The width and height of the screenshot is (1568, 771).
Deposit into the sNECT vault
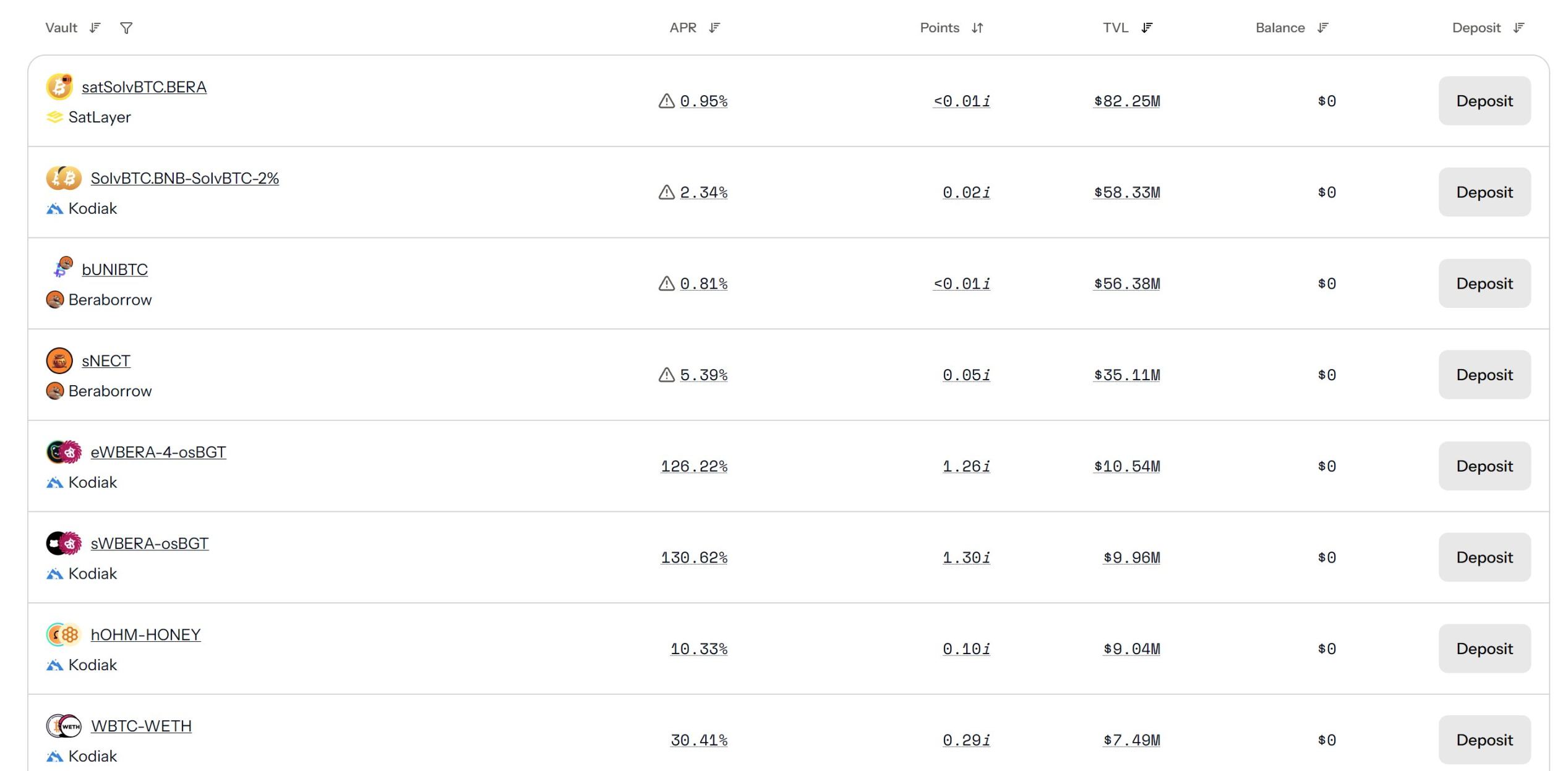pyautogui.click(x=1484, y=375)
